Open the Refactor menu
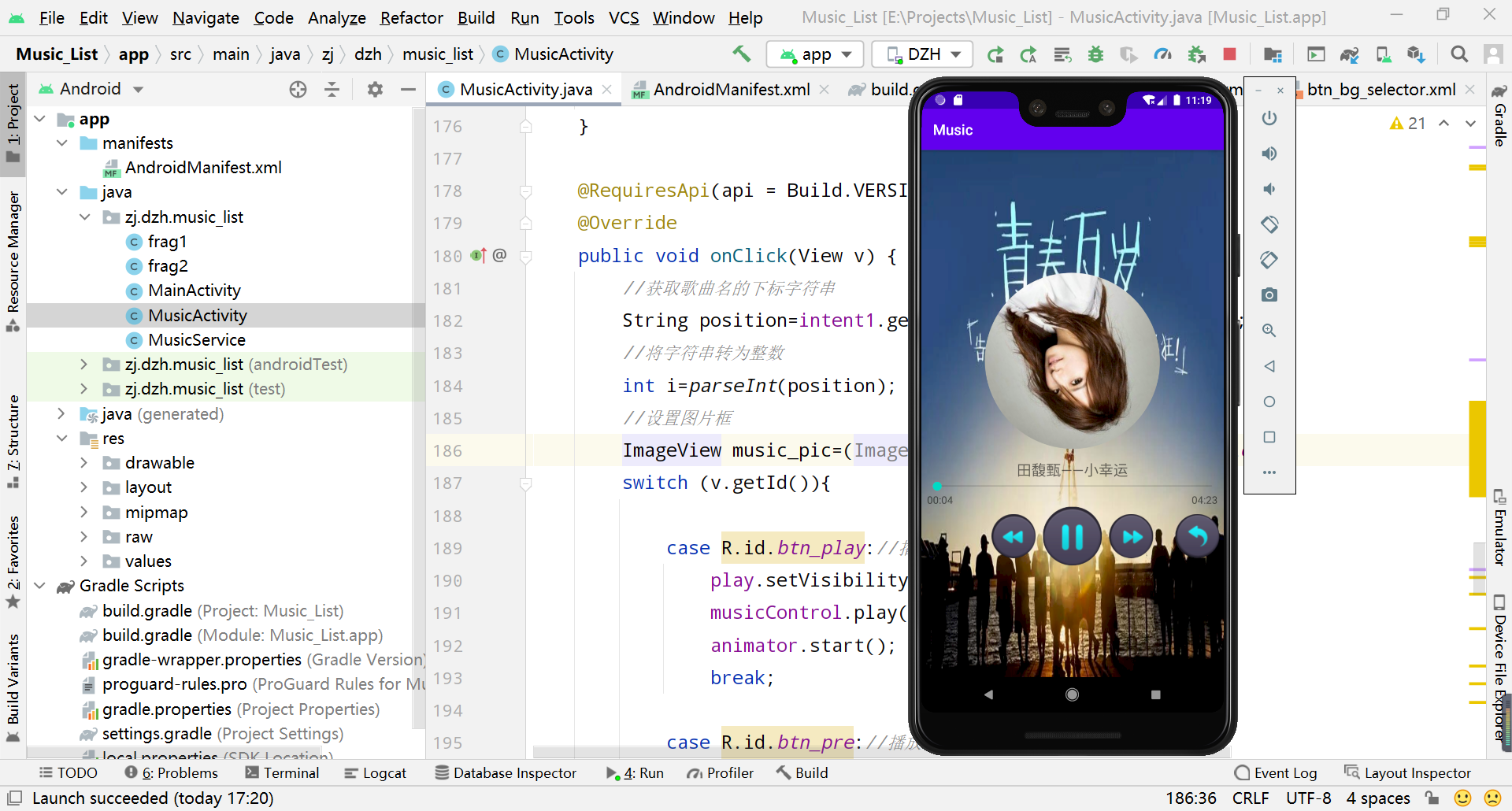The height and width of the screenshot is (811, 1512). (x=411, y=17)
